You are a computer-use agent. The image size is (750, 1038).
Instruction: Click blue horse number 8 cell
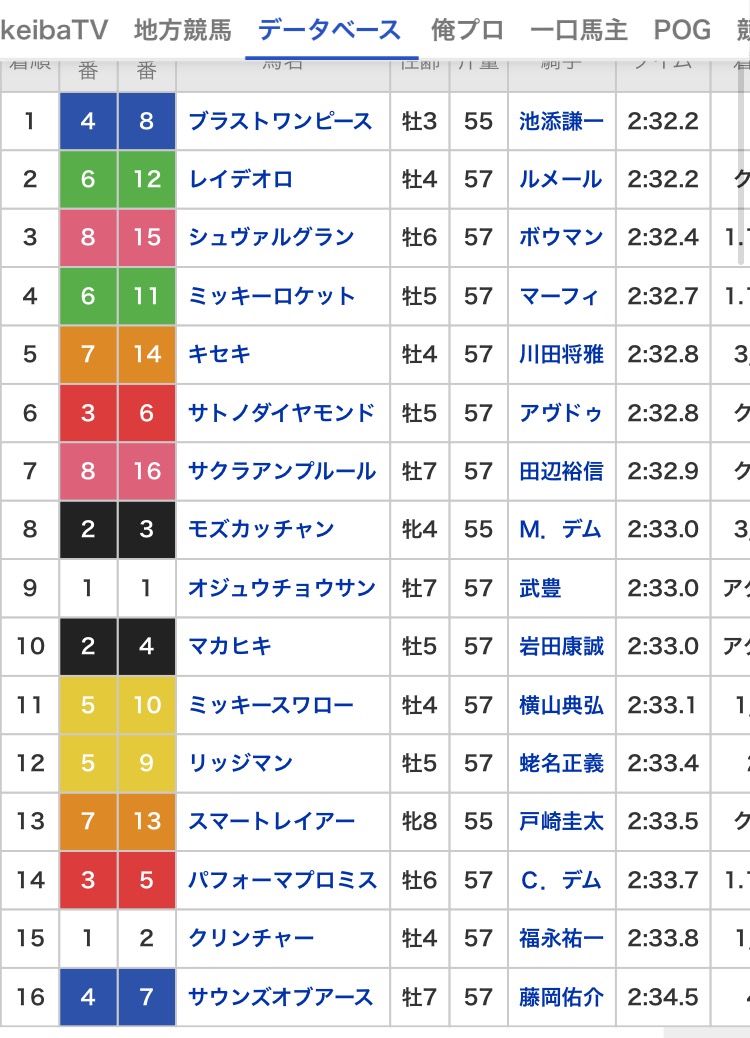147,121
